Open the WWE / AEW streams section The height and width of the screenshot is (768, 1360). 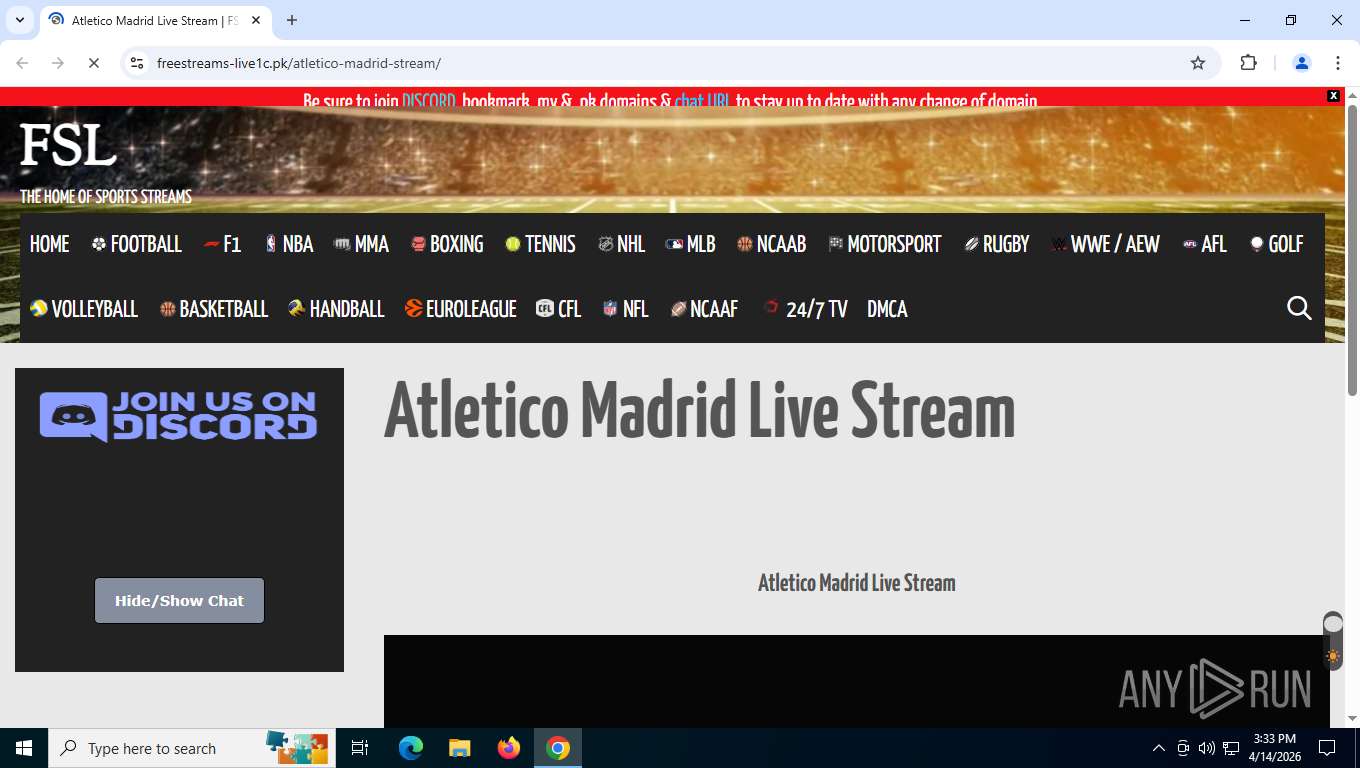coord(1105,244)
